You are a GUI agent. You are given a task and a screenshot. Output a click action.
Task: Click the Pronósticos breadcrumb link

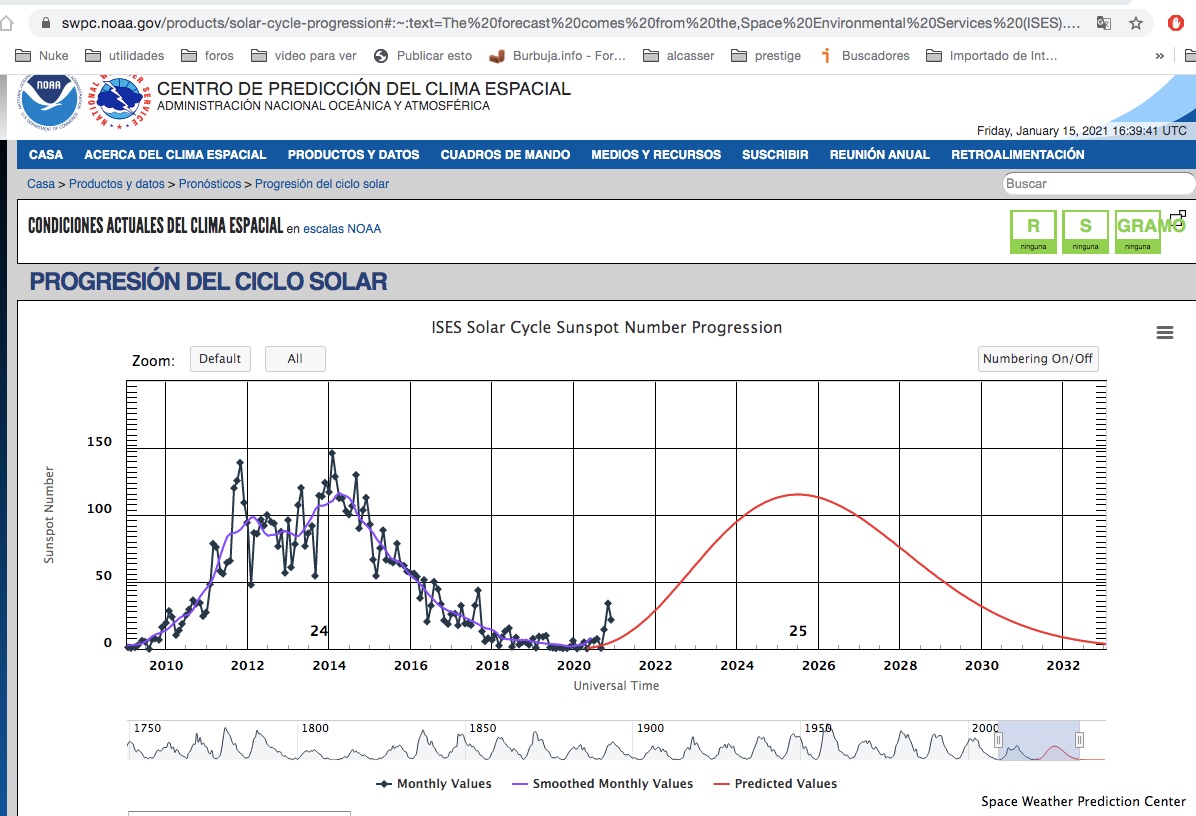pos(210,184)
